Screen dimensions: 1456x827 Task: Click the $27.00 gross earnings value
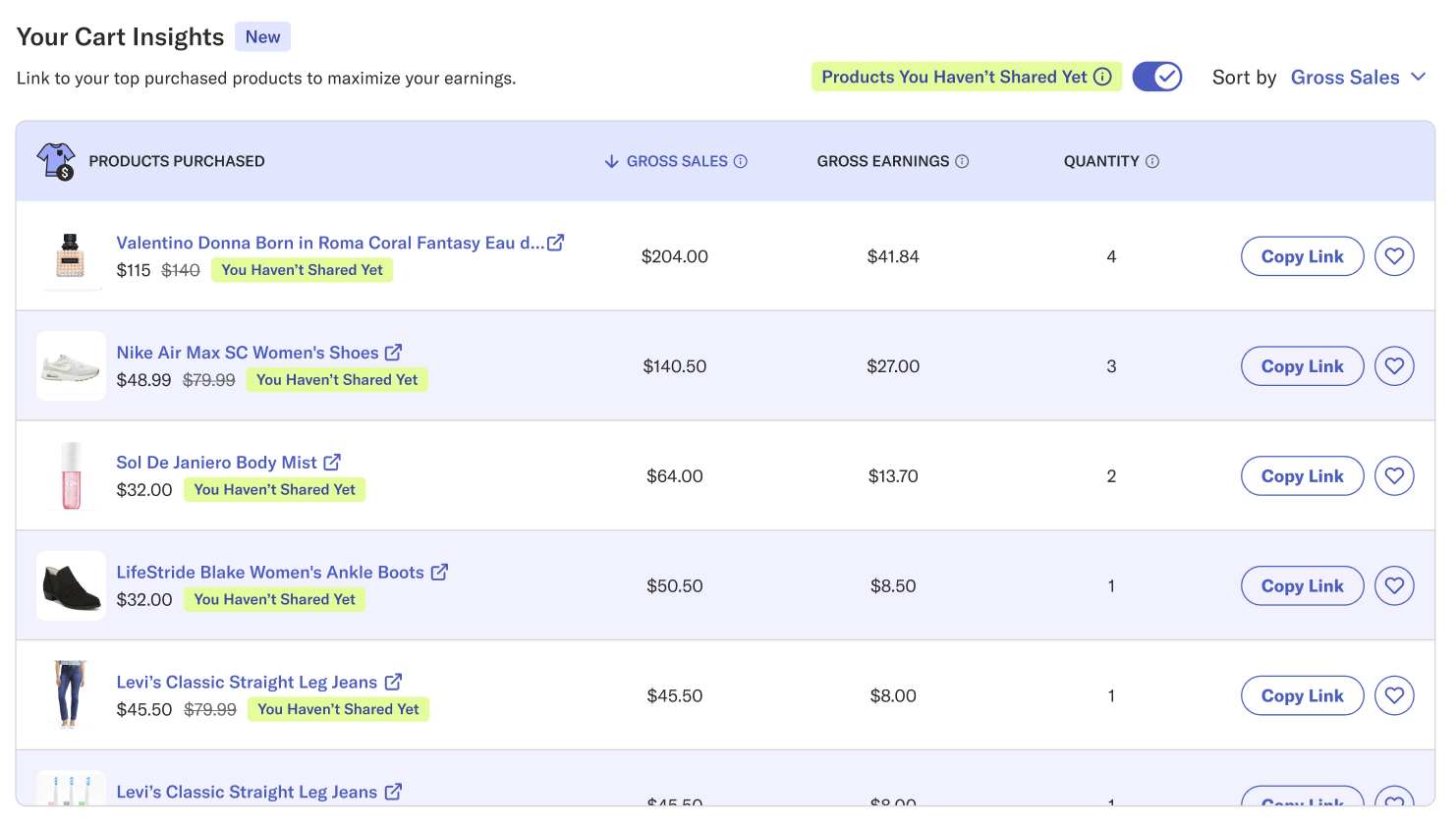pos(893,366)
